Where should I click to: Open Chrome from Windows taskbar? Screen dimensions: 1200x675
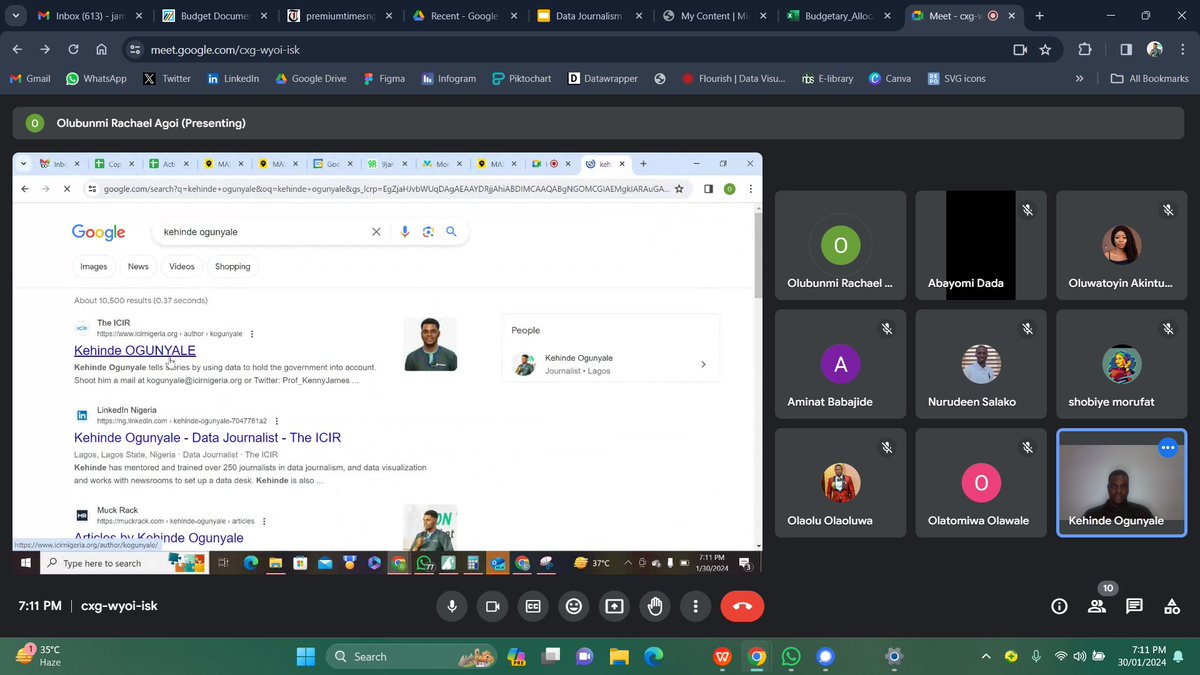click(x=757, y=656)
